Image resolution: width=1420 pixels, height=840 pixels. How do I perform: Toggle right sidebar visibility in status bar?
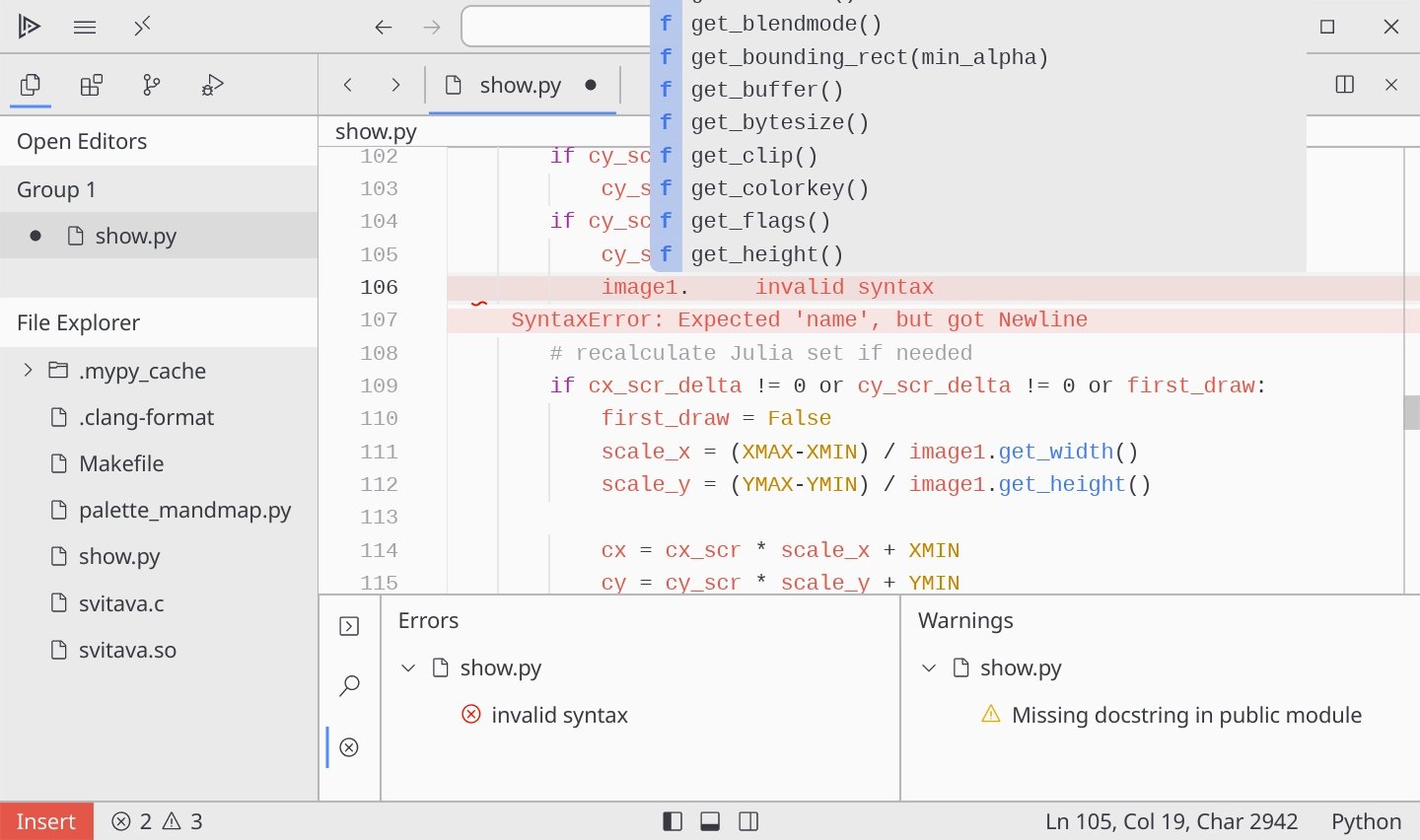click(748, 821)
